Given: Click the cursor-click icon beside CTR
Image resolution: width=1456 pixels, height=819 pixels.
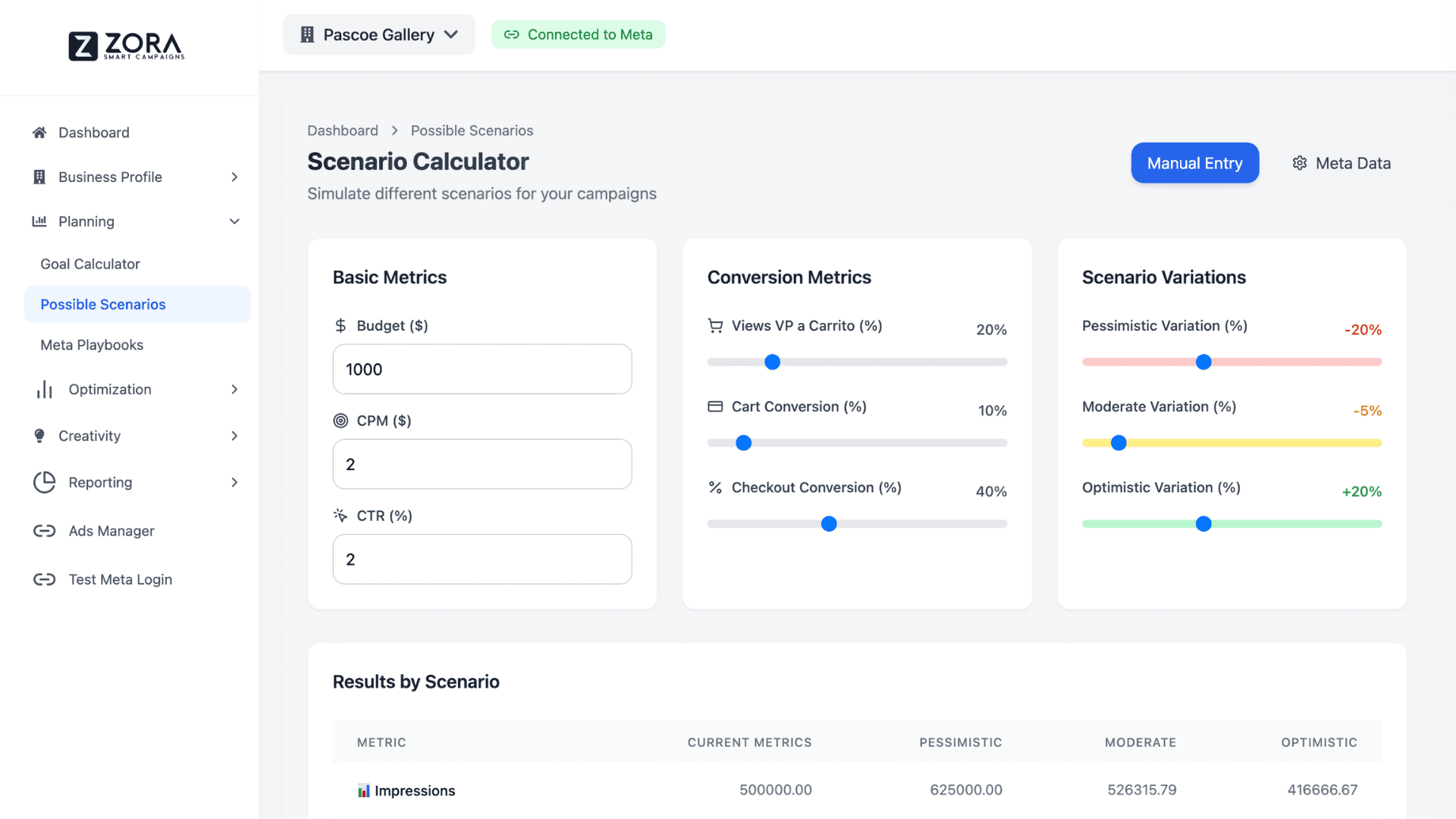Looking at the screenshot, I should [x=340, y=516].
